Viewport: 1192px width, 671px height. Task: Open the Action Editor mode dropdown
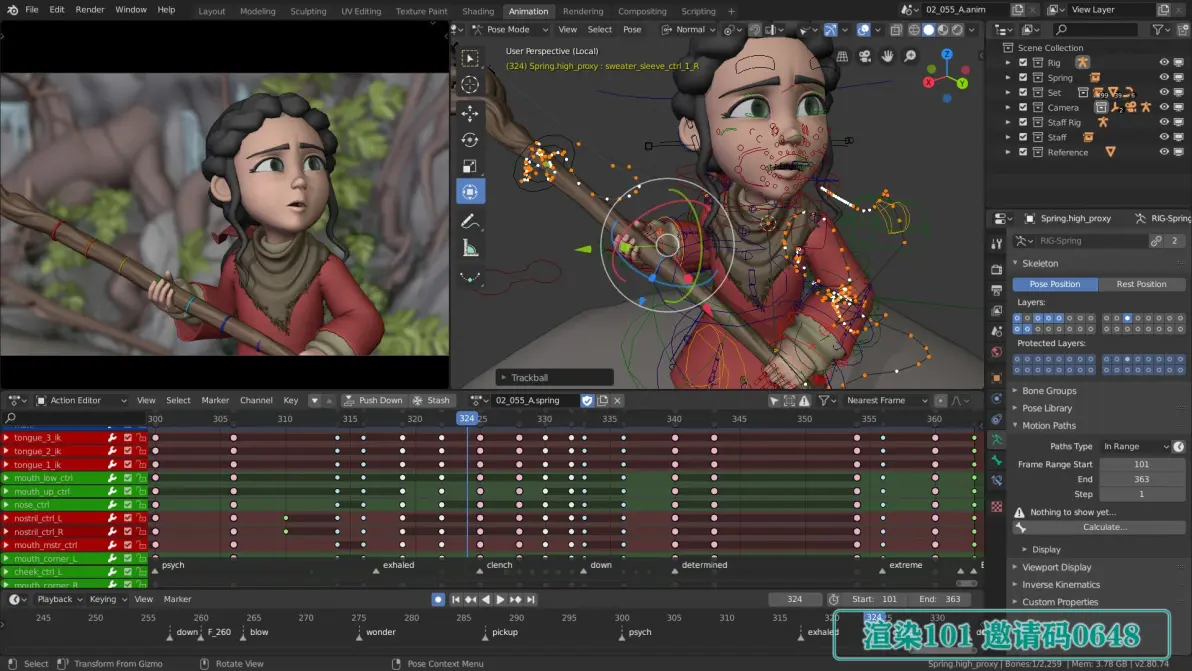(x=81, y=400)
